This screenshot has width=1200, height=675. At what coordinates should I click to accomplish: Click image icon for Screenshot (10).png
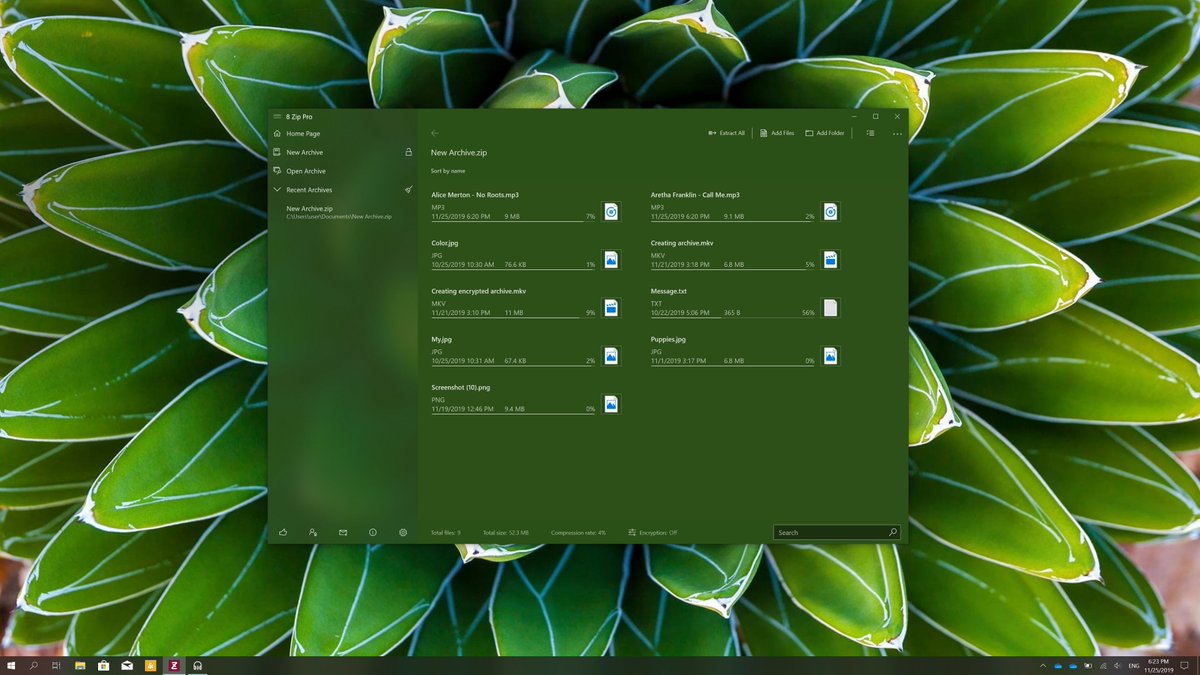click(611, 403)
